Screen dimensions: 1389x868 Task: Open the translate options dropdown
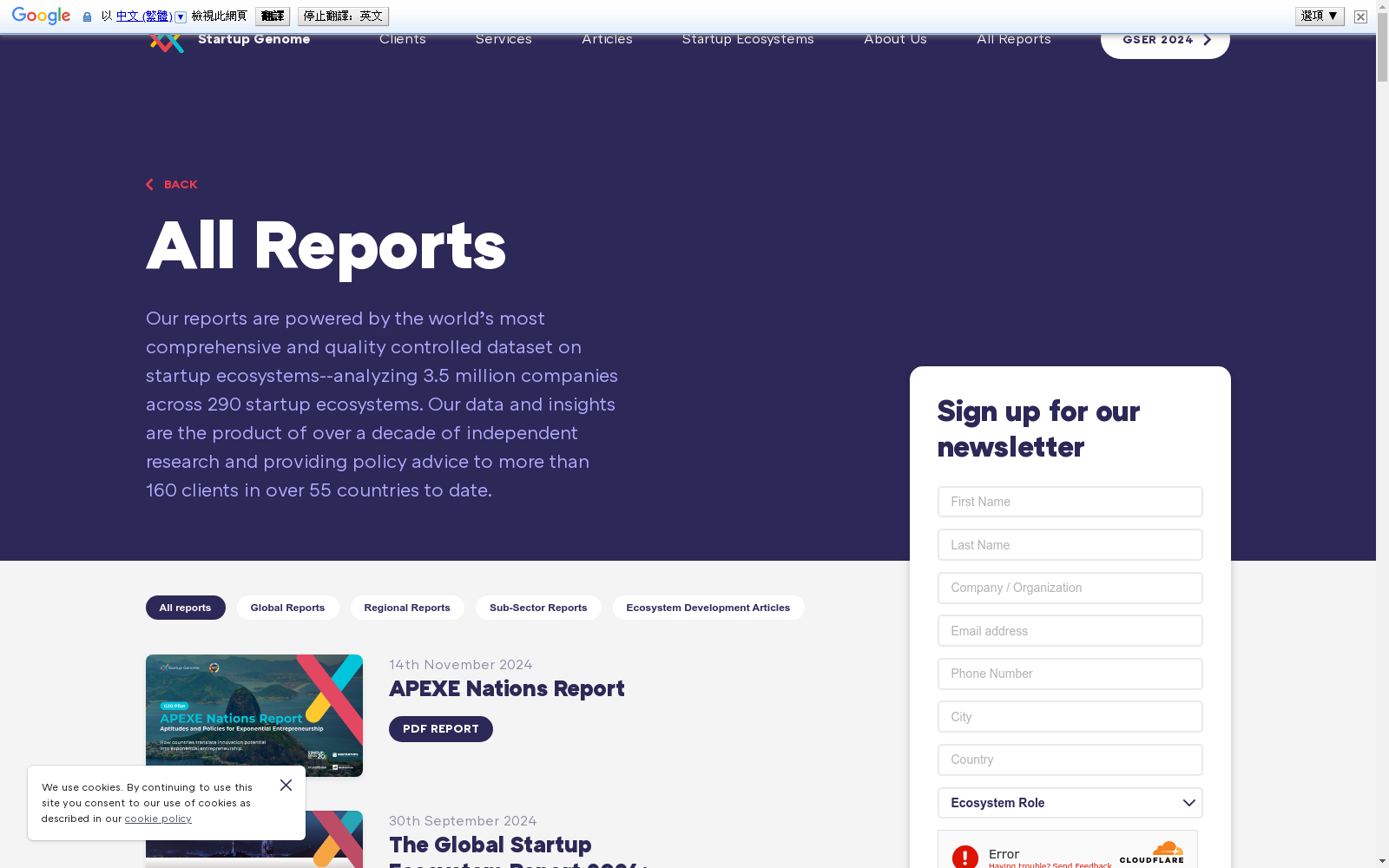(1320, 16)
